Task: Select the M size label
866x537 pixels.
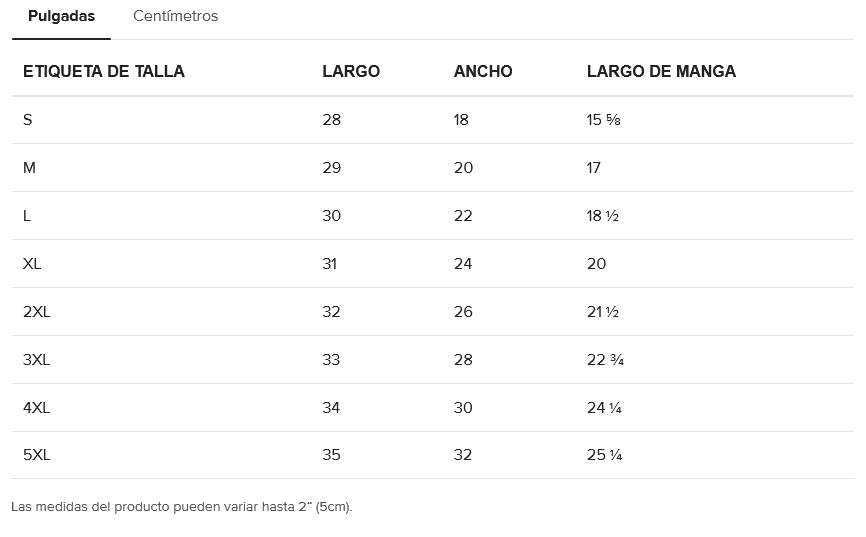Action: [29, 168]
